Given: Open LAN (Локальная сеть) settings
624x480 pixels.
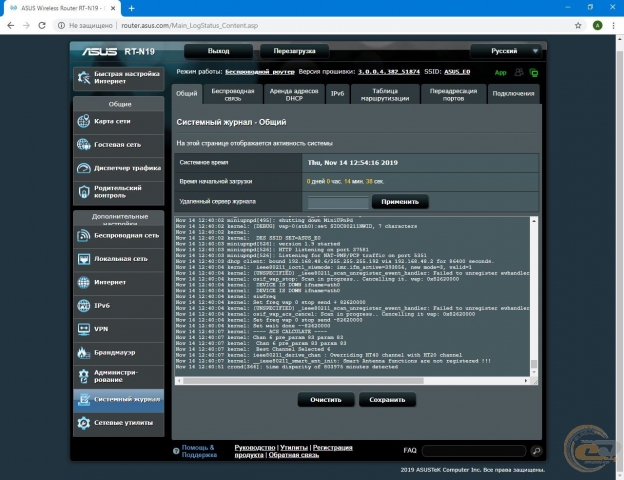Looking at the screenshot, I should pyautogui.click(x=119, y=259).
